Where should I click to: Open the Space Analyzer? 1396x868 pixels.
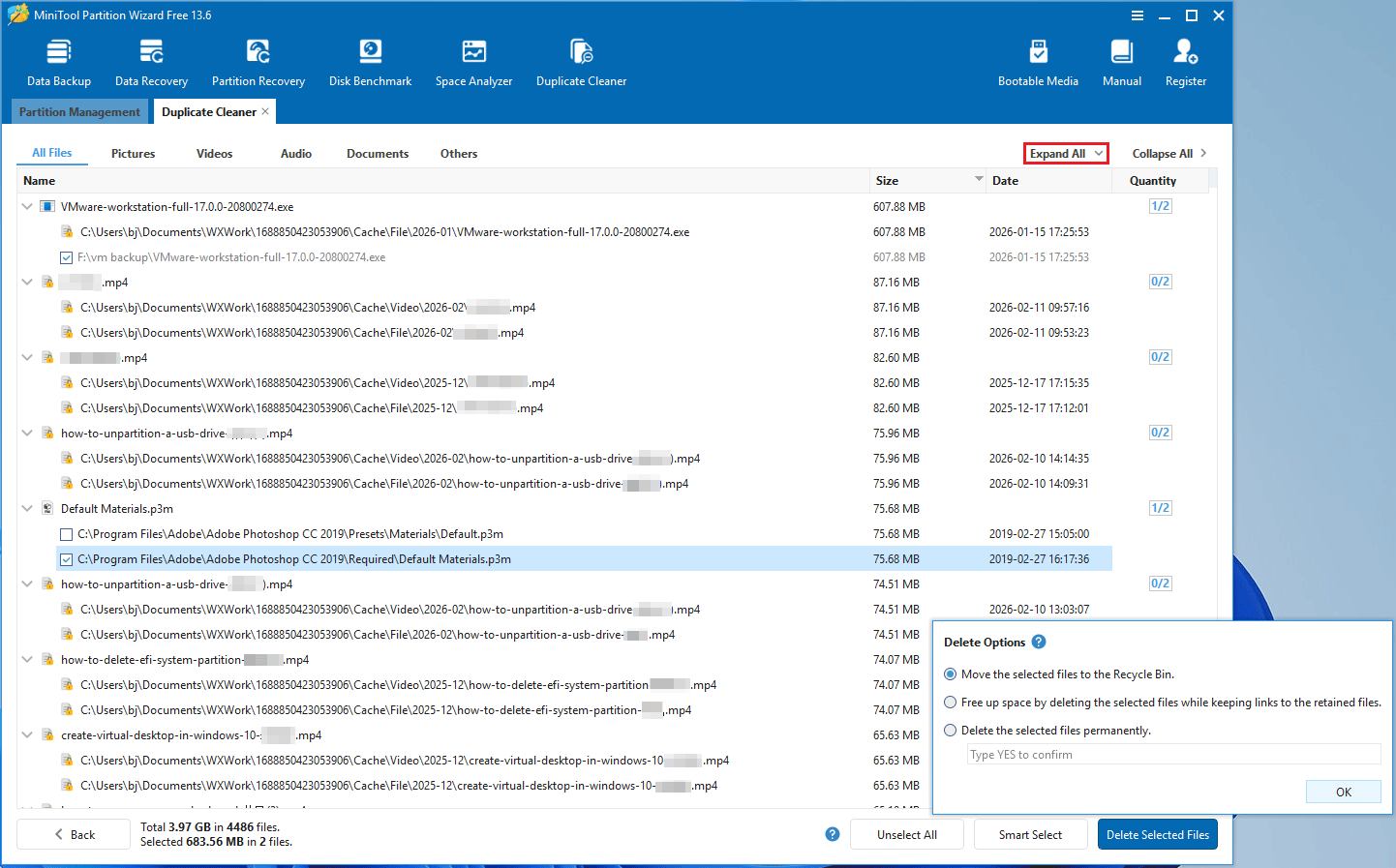coord(473,60)
